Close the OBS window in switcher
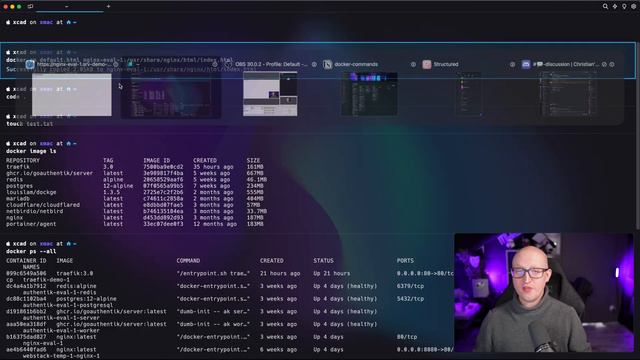This screenshot has width=640, height=360. click(x=314, y=64)
